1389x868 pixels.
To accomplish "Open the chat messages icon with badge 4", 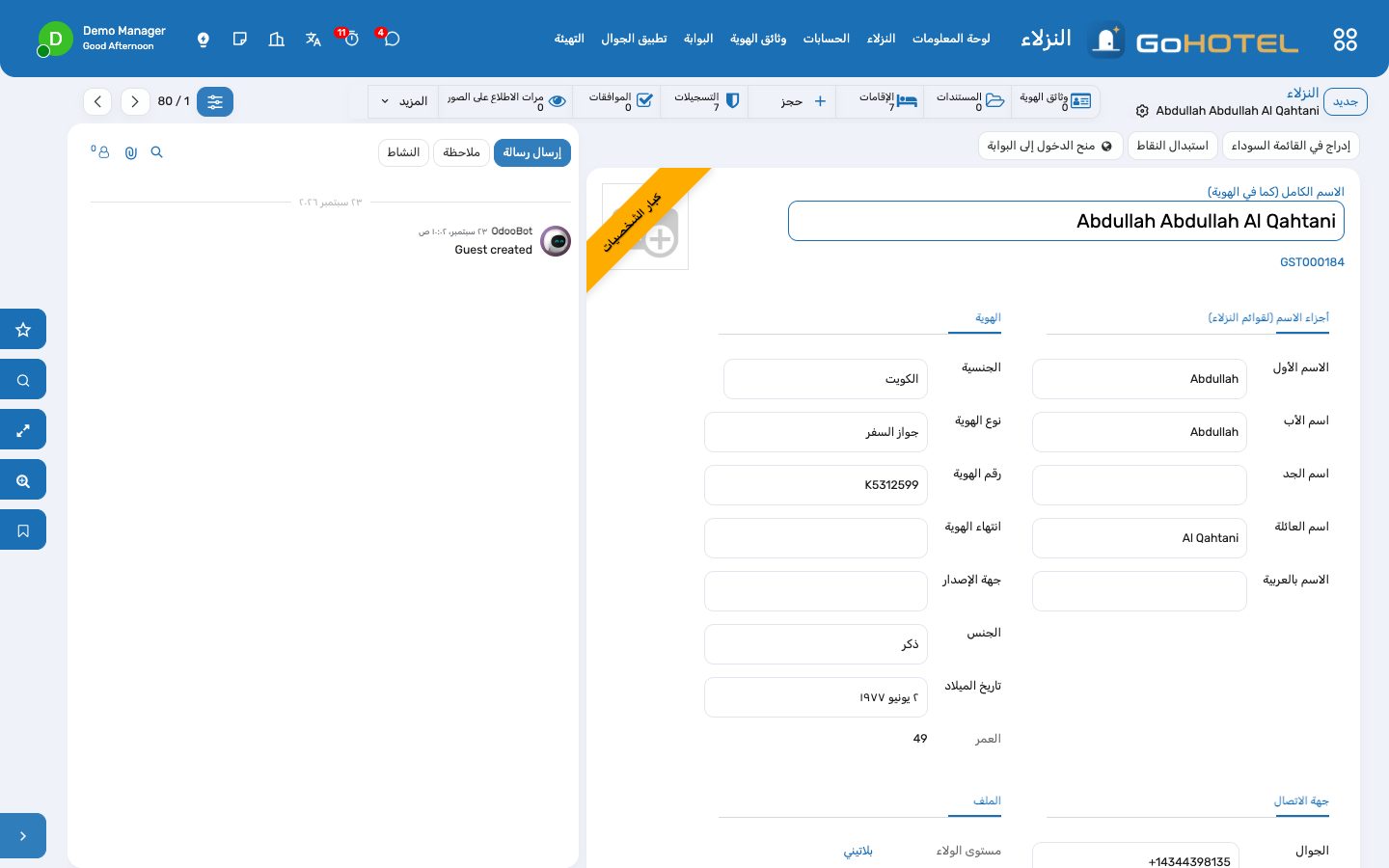I will [391, 39].
